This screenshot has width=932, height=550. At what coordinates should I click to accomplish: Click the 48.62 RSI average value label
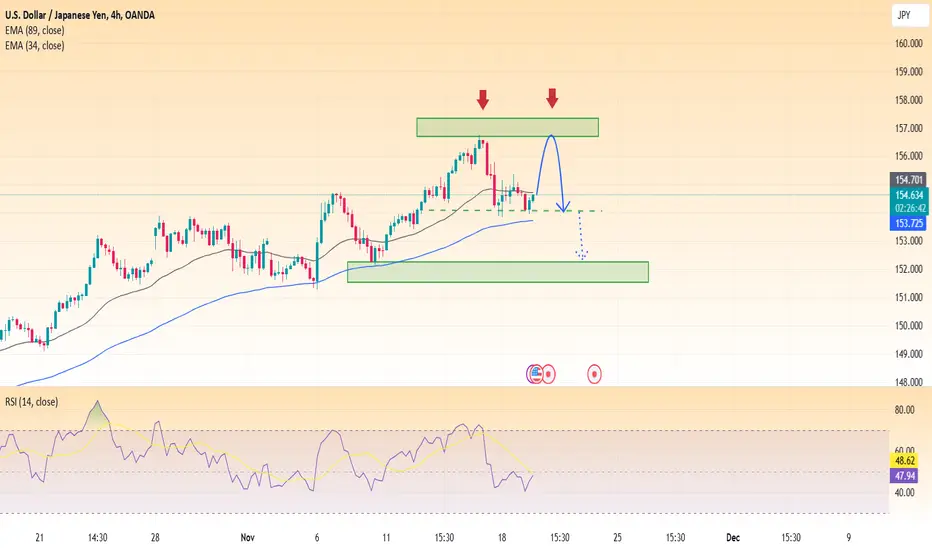(904, 460)
